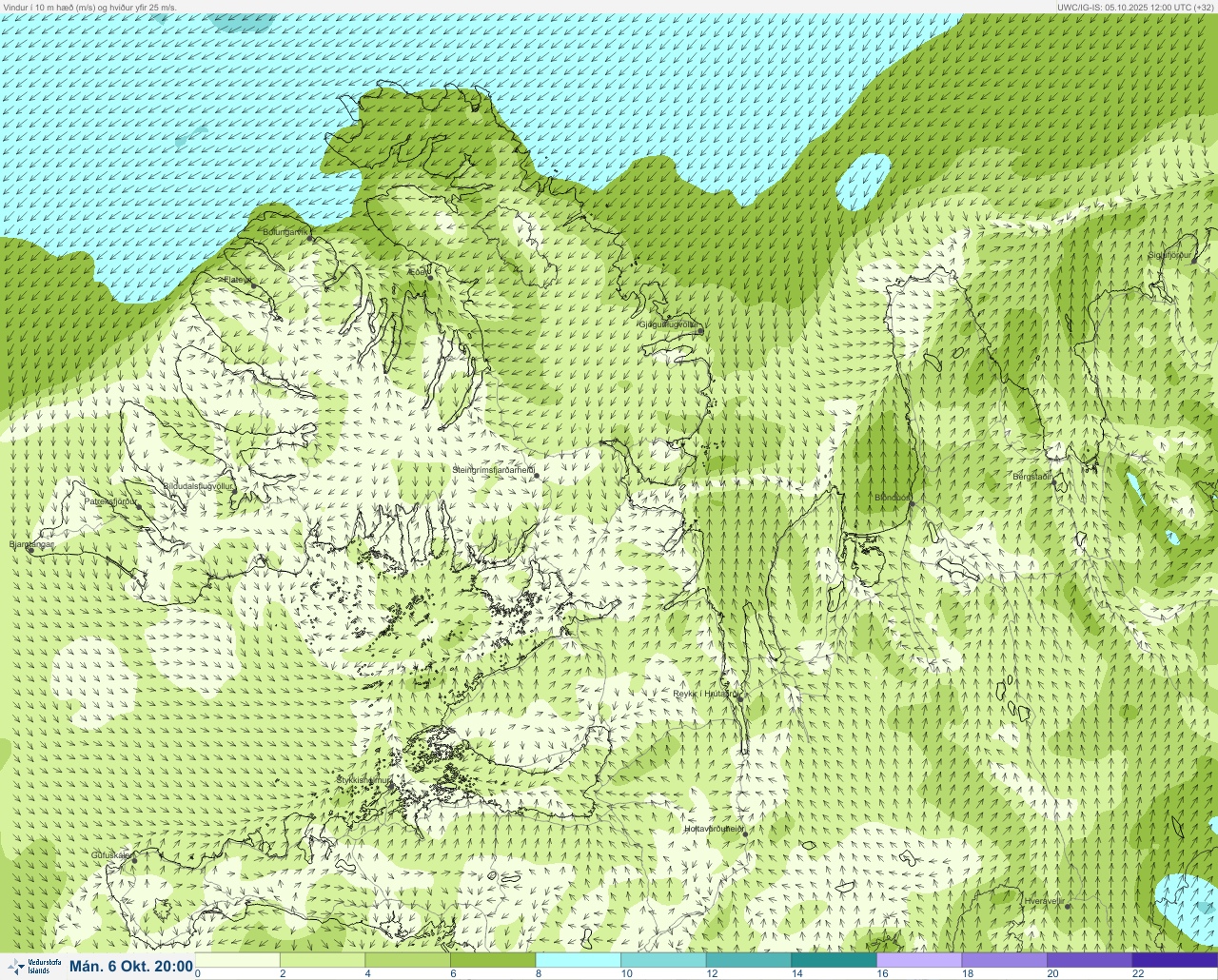Click the Blönduós station label
The height and width of the screenshot is (980, 1218).
click(x=893, y=498)
